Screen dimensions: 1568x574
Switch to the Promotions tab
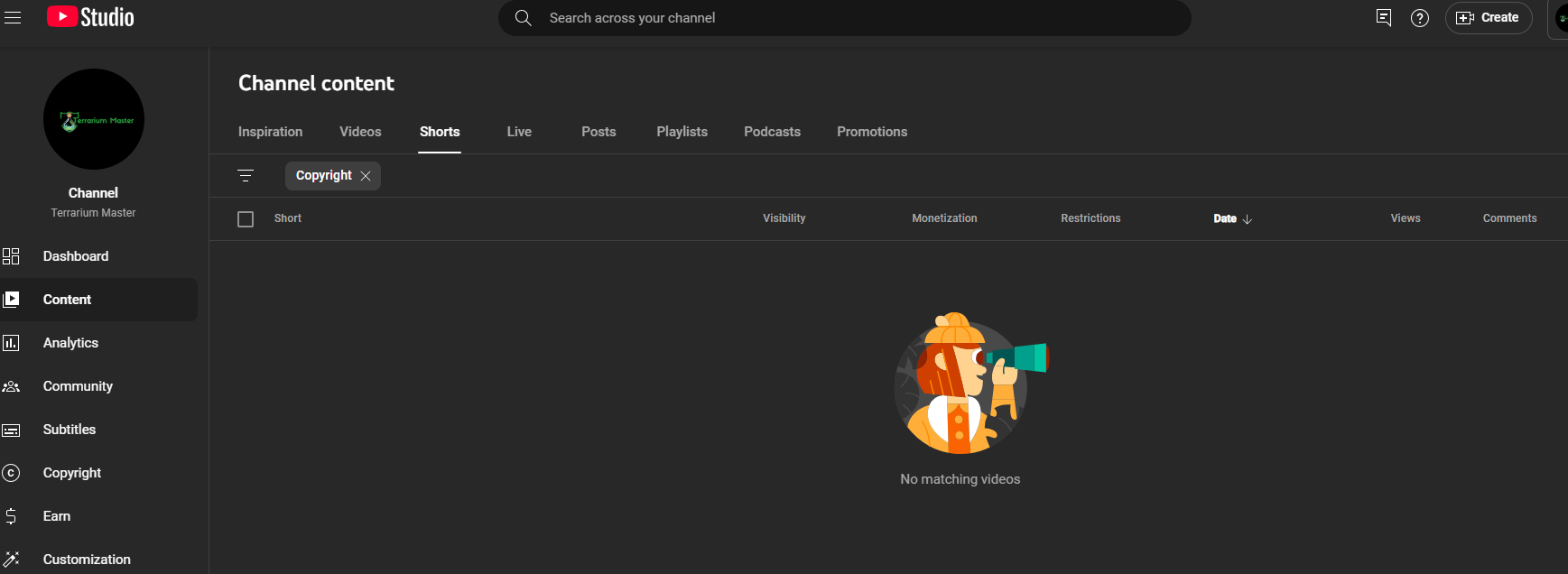point(872,132)
